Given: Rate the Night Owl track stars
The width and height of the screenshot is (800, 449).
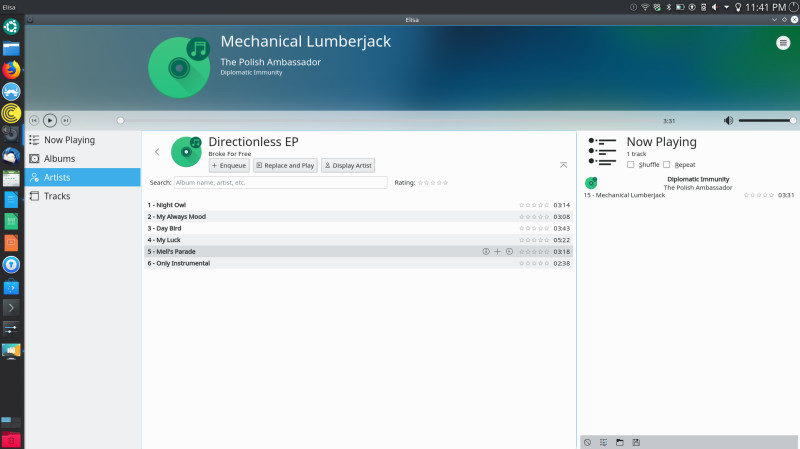Looking at the screenshot, I should [534, 205].
